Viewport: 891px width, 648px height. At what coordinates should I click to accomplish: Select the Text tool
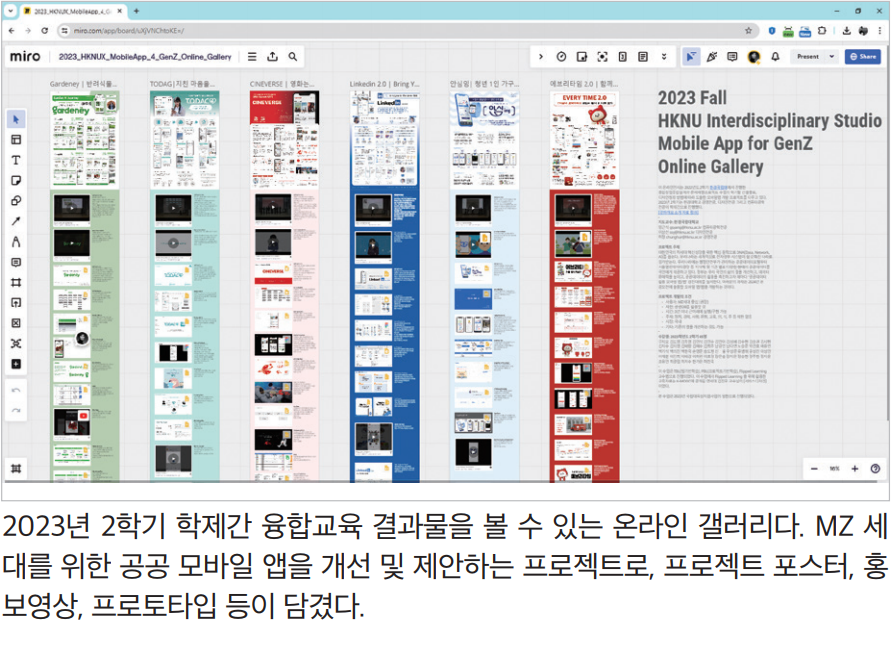16,160
